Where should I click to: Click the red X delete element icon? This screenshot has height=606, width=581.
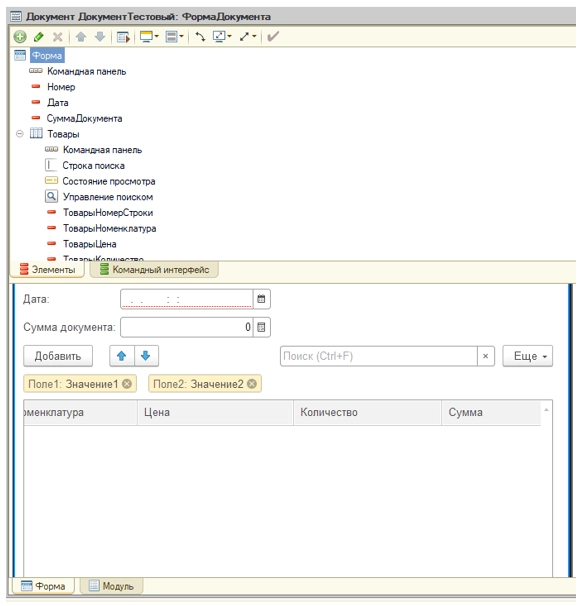coord(58,37)
